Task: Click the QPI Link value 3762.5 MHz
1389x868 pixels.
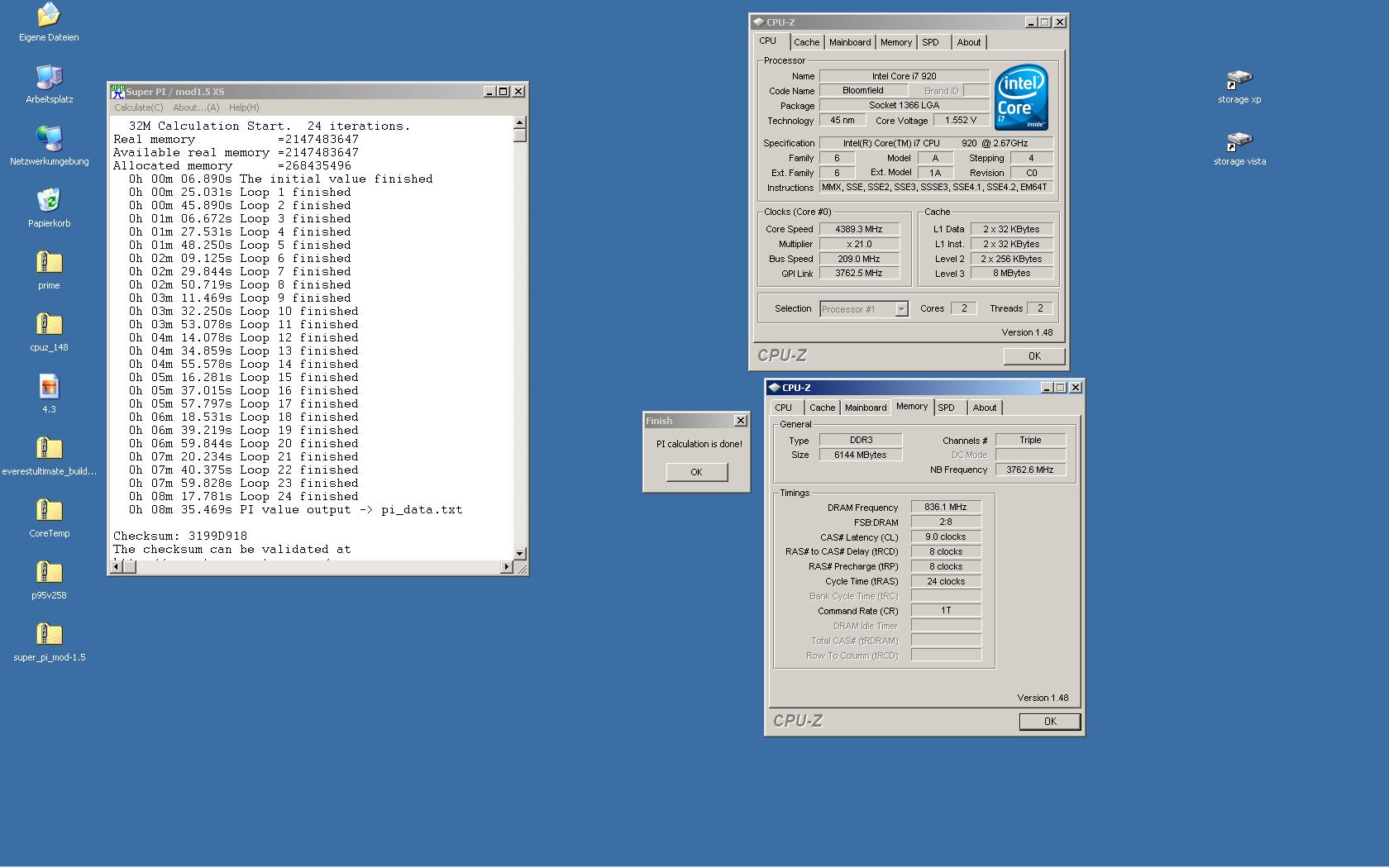Action: coord(859,274)
